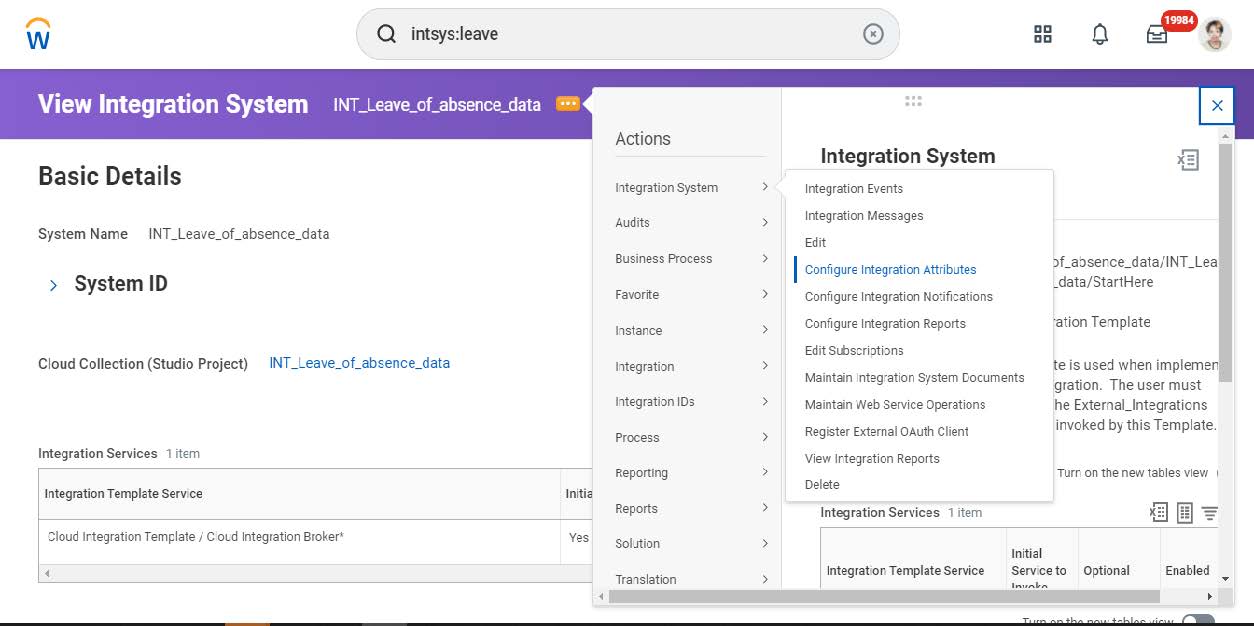Click the Workday logo home icon
The image size is (1254, 626).
click(38, 34)
